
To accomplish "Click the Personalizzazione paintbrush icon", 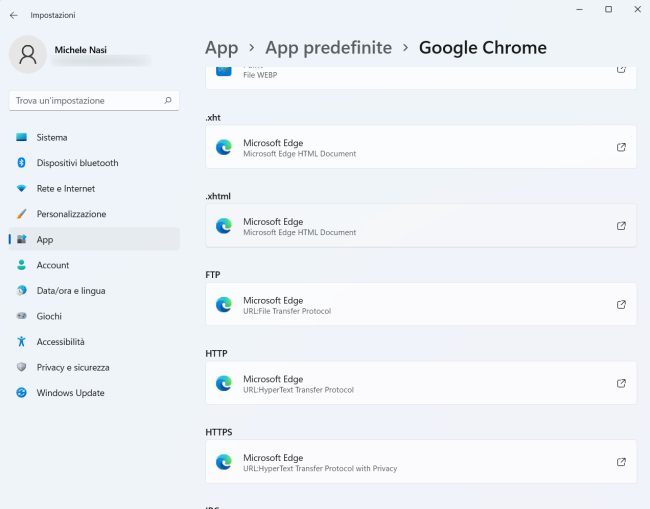I will (22, 214).
